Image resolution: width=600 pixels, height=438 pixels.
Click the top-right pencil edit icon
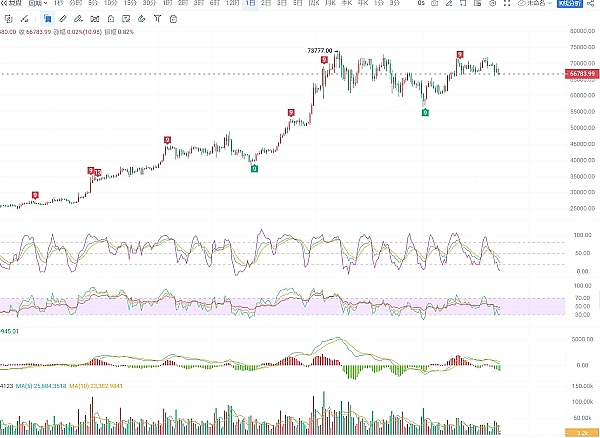point(449,3)
